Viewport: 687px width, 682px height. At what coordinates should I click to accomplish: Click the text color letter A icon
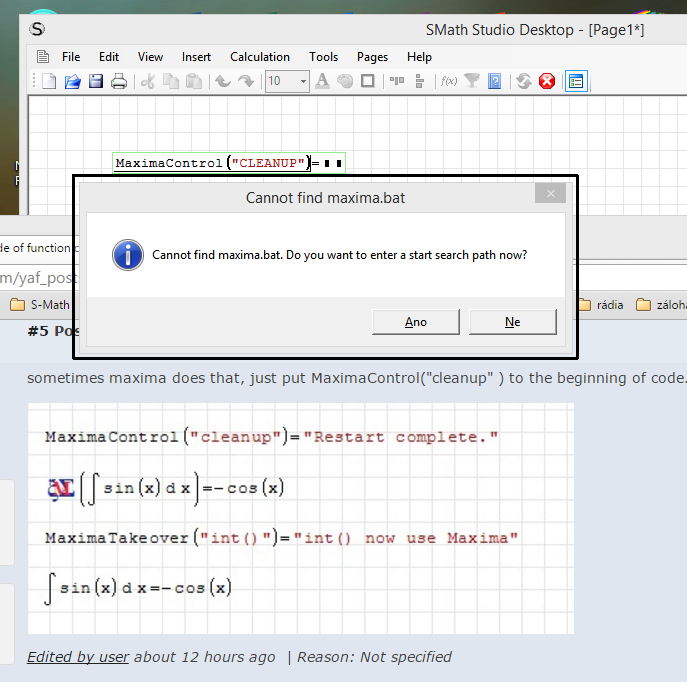click(x=322, y=82)
